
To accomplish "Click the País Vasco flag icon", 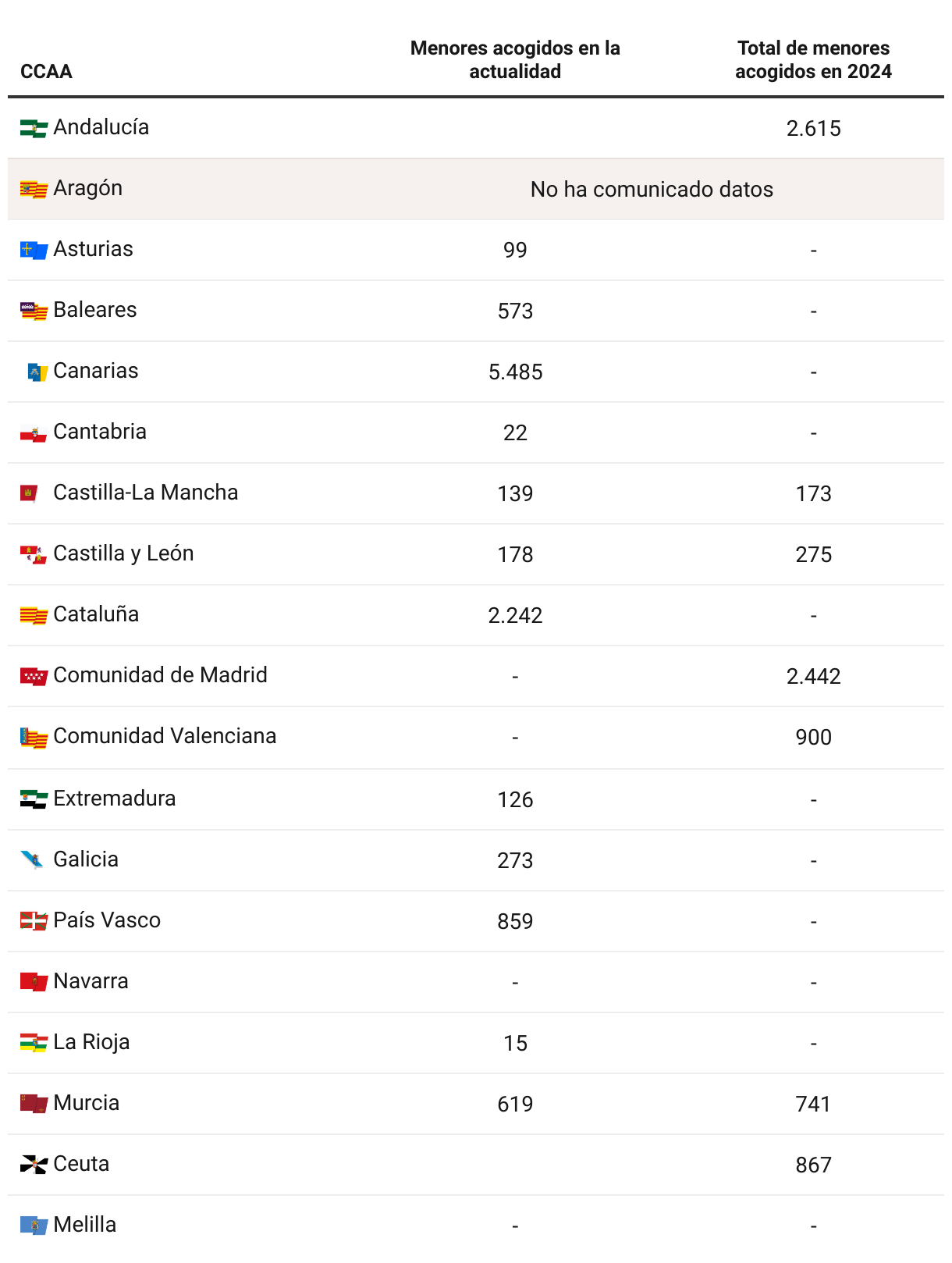I will point(34,921).
